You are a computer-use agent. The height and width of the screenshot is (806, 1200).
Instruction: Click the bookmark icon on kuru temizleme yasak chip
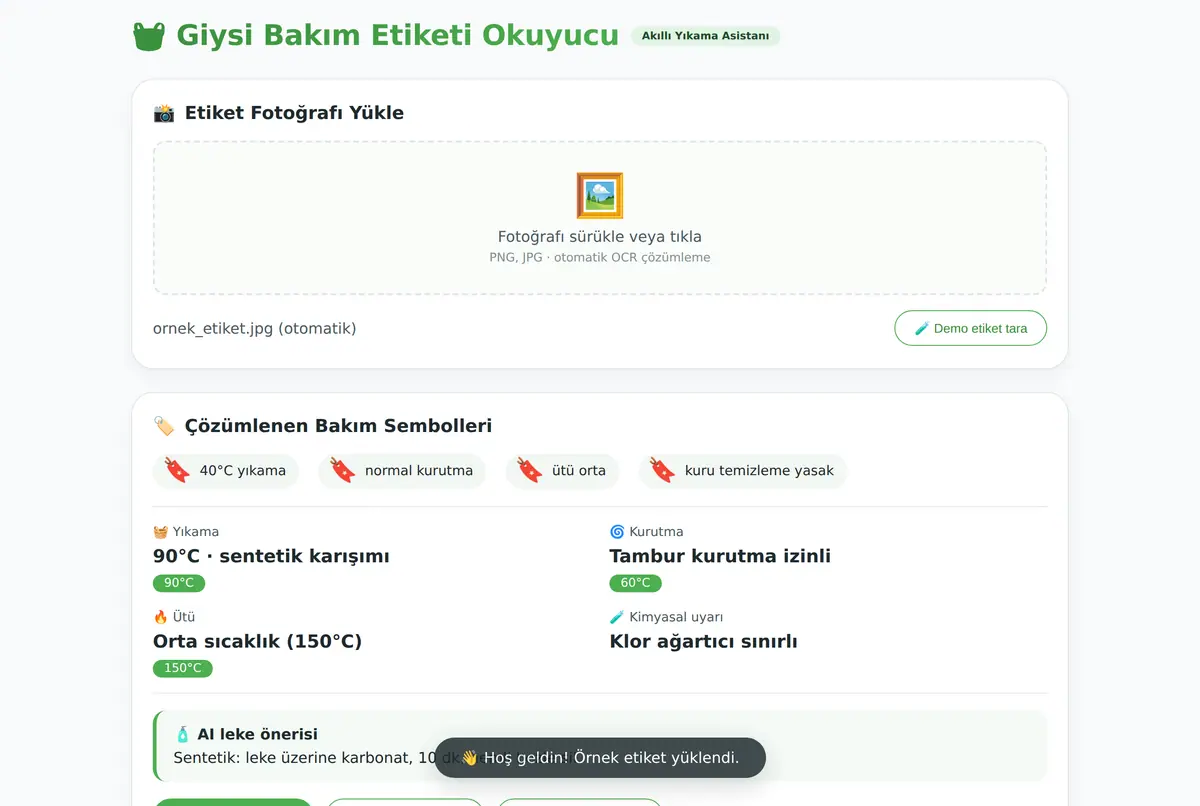click(x=663, y=470)
